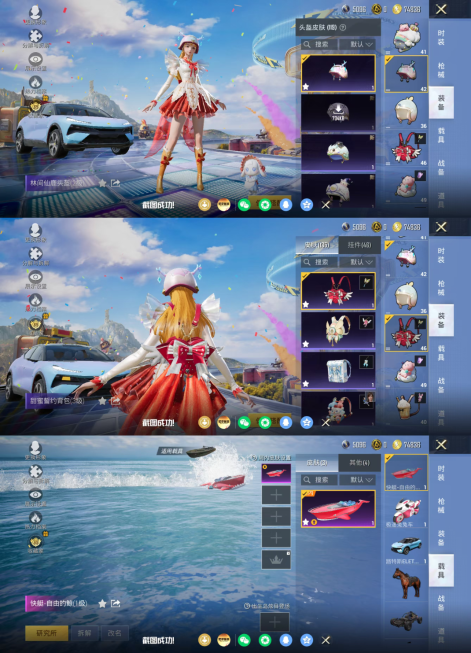Expand 默认 sort dropdown in helmet skin panel

point(357,44)
